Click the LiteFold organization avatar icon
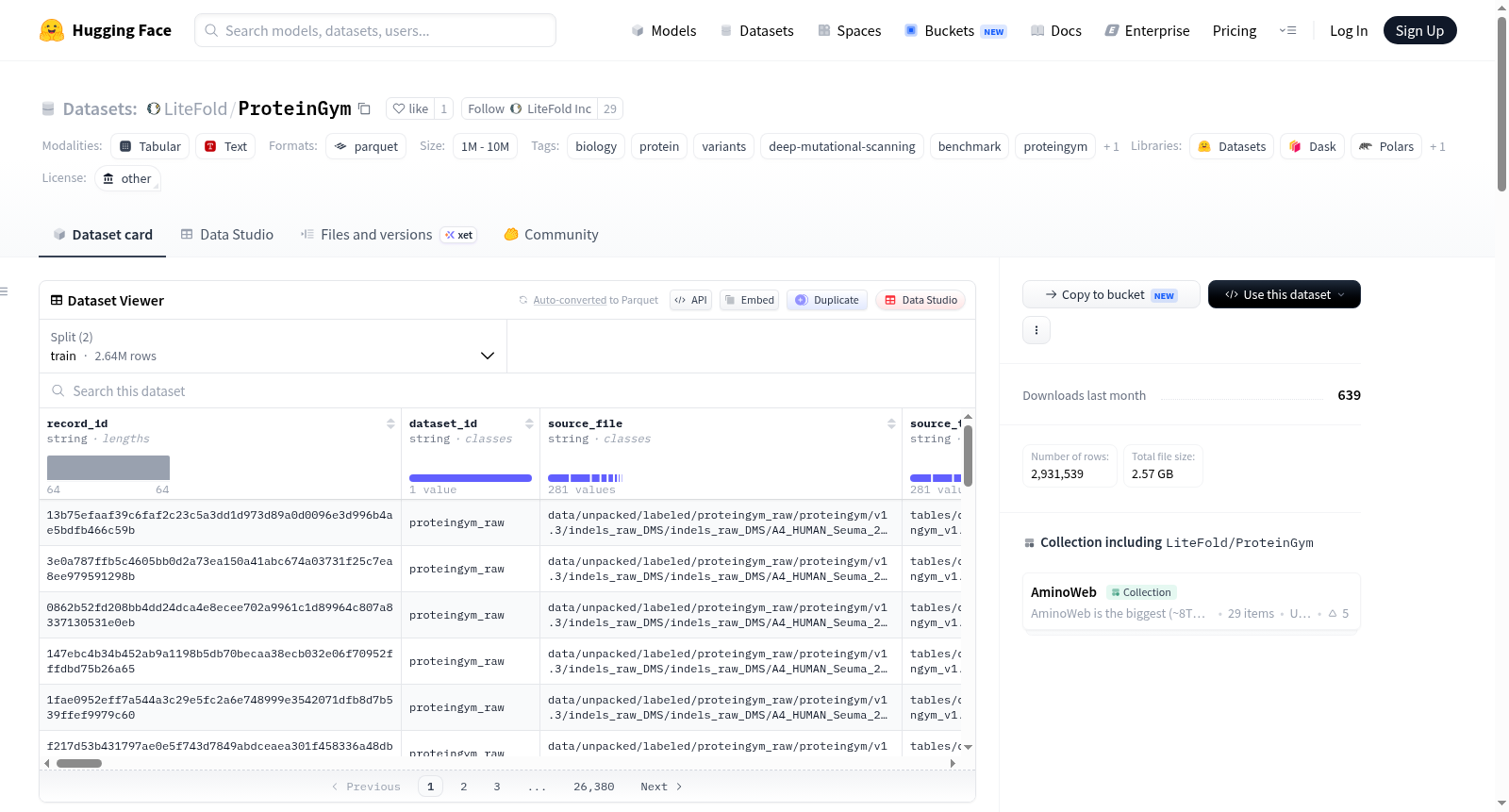This screenshot has width=1509, height=812. click(154, 108)
